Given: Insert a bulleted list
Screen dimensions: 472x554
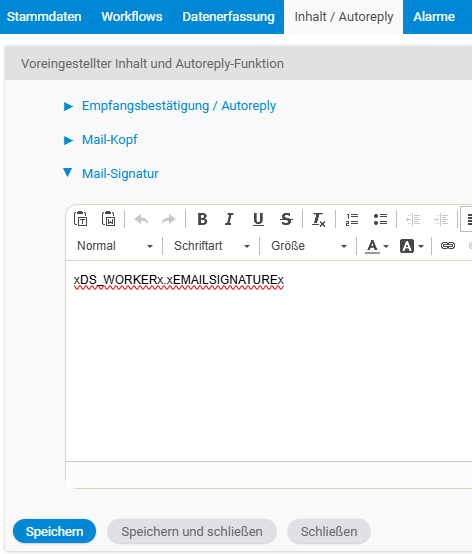Looking at the screenshot, I should click(x=380, y=219).
